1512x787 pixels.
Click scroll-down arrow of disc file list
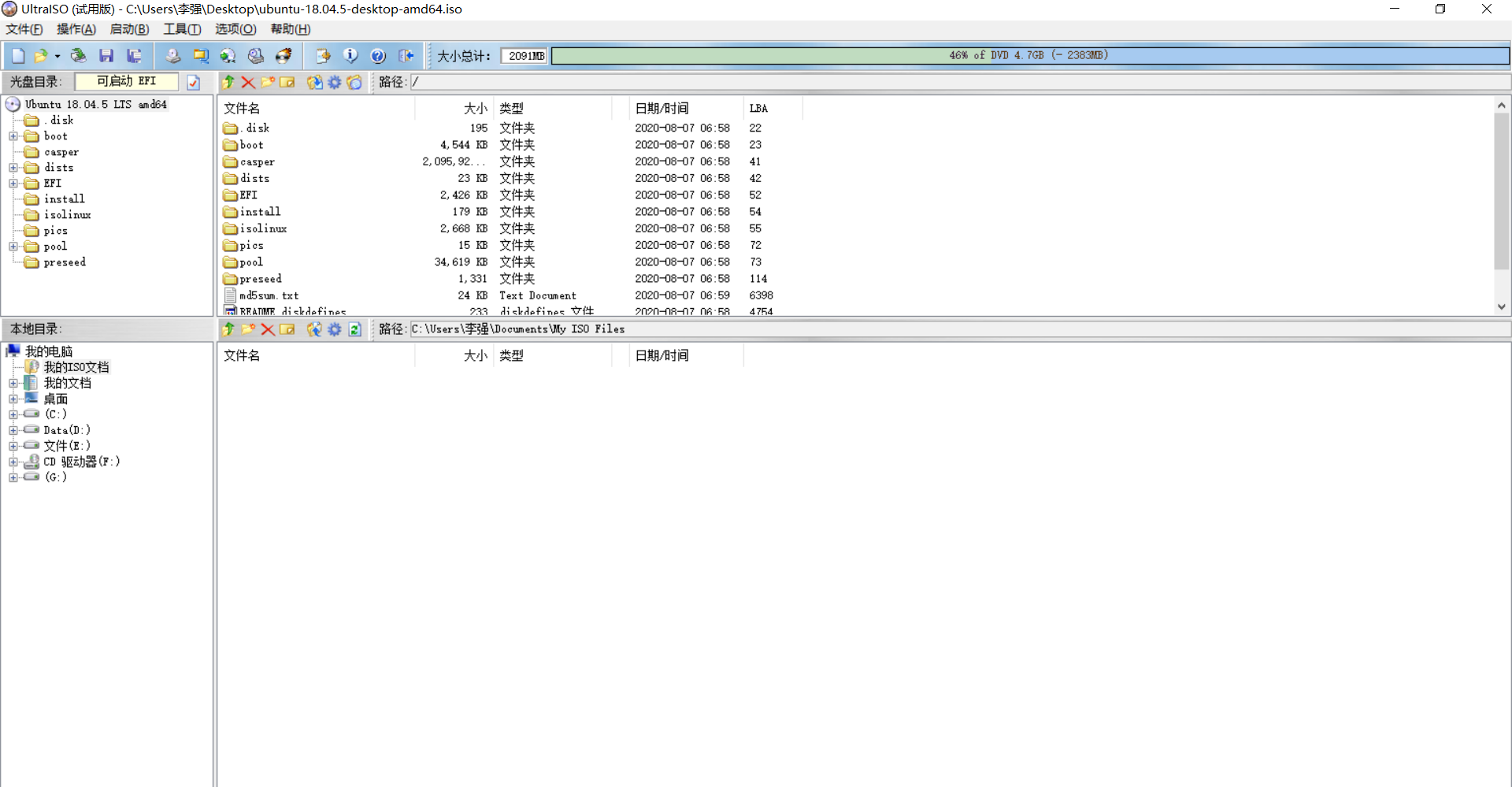pos(1502,307)
